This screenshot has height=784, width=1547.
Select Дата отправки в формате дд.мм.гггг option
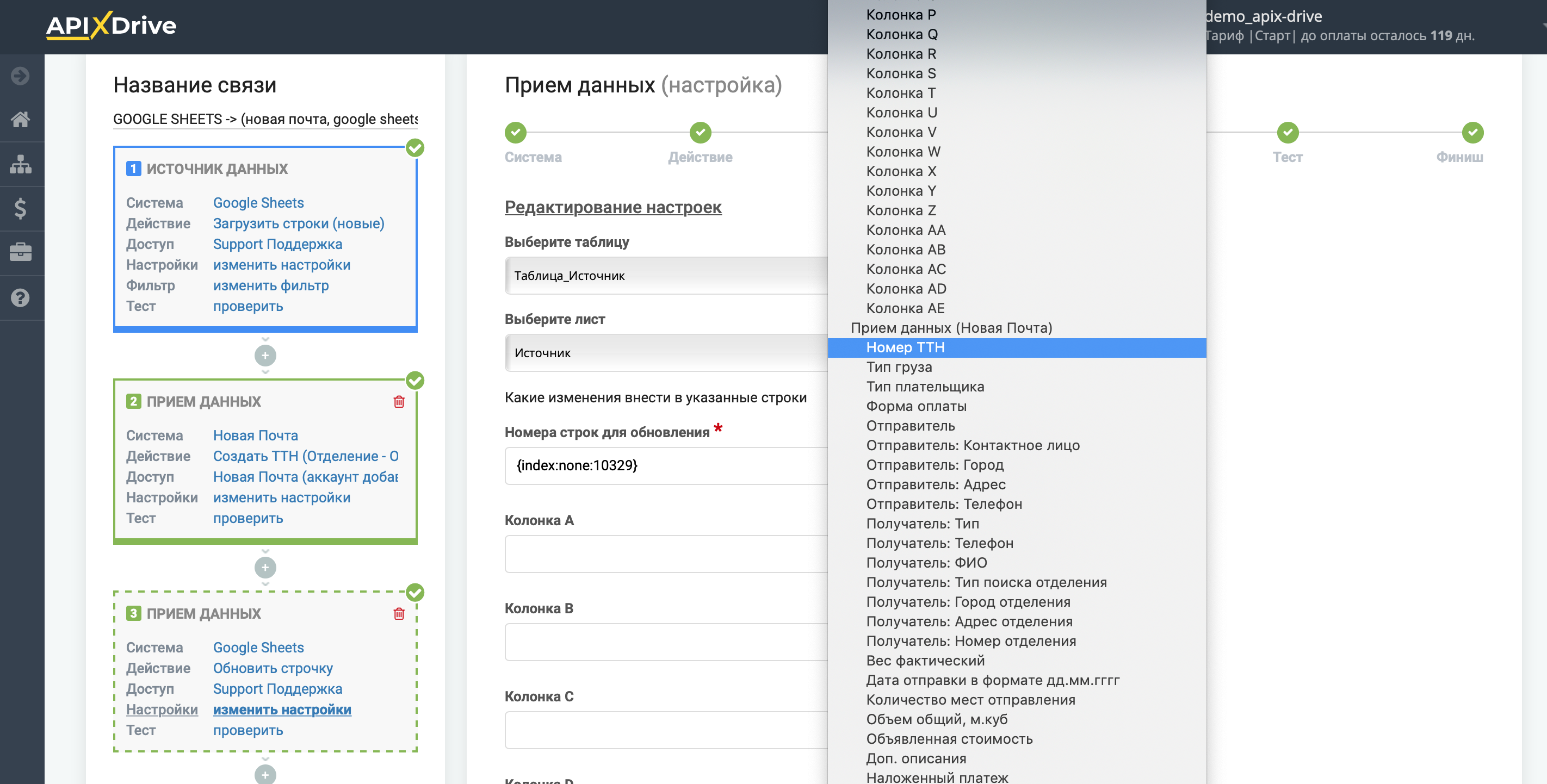pyautogui.click(x=1017, y=681)
